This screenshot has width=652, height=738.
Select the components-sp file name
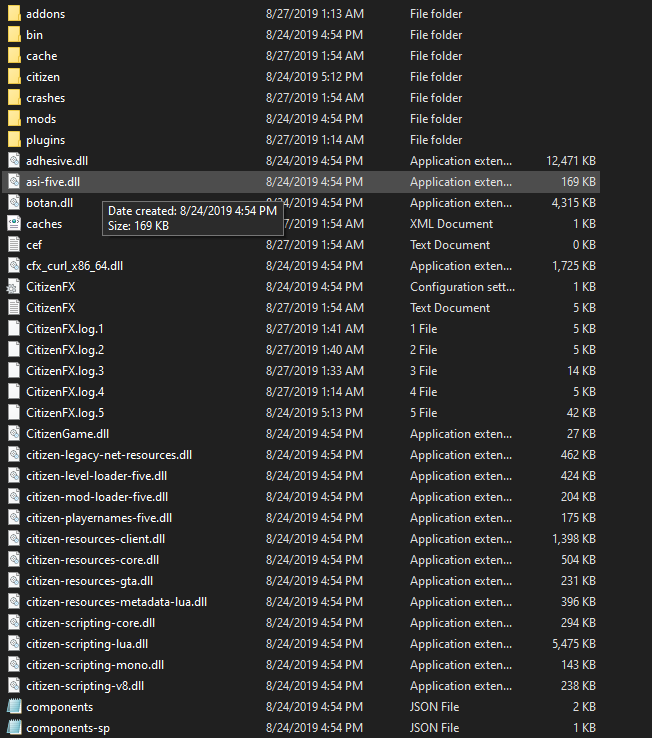coord(68,728)
